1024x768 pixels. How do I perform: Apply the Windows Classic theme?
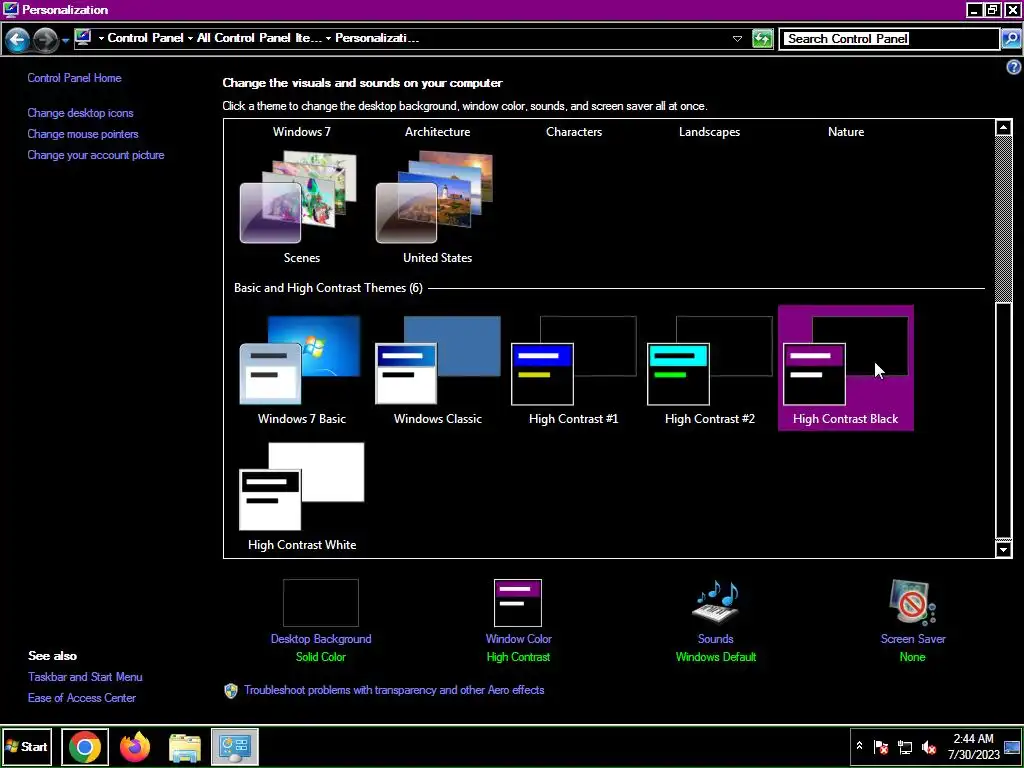point(437,368)
